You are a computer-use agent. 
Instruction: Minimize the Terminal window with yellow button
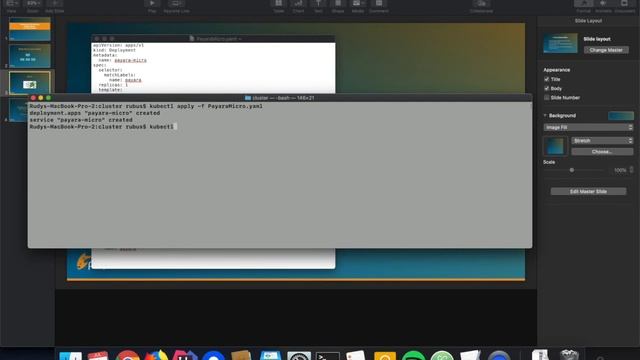pyautogui.click(x=40, y=98)
